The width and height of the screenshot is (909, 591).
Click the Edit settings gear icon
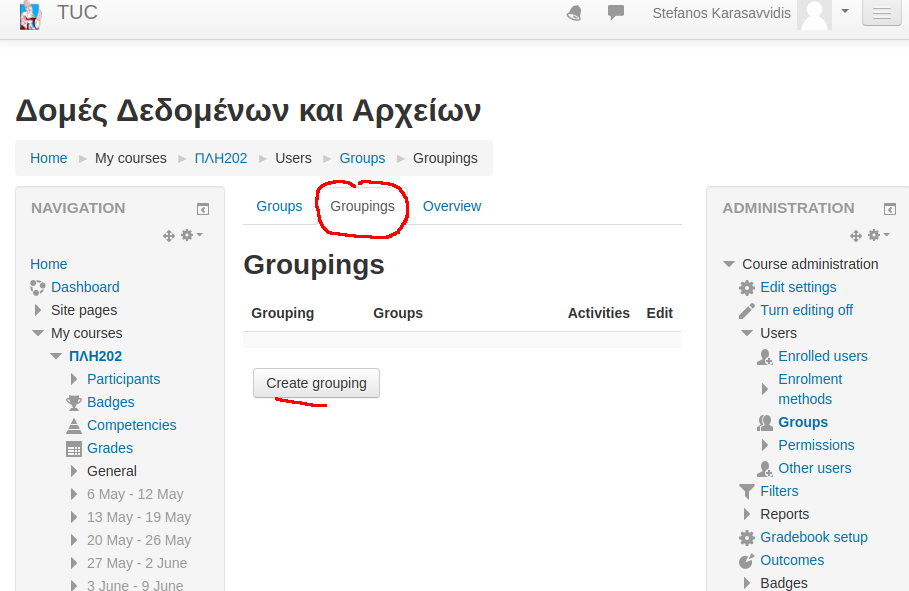[x=747, y=288]
